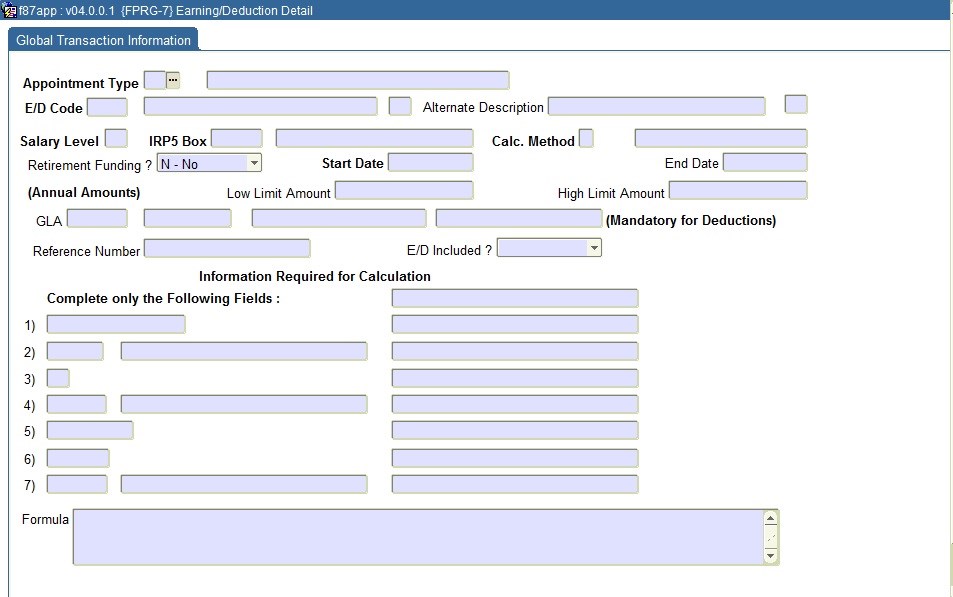953x597 pixels.
Task: Expand the E/D Included dropdown list
Action: click(x=594, y=248)
